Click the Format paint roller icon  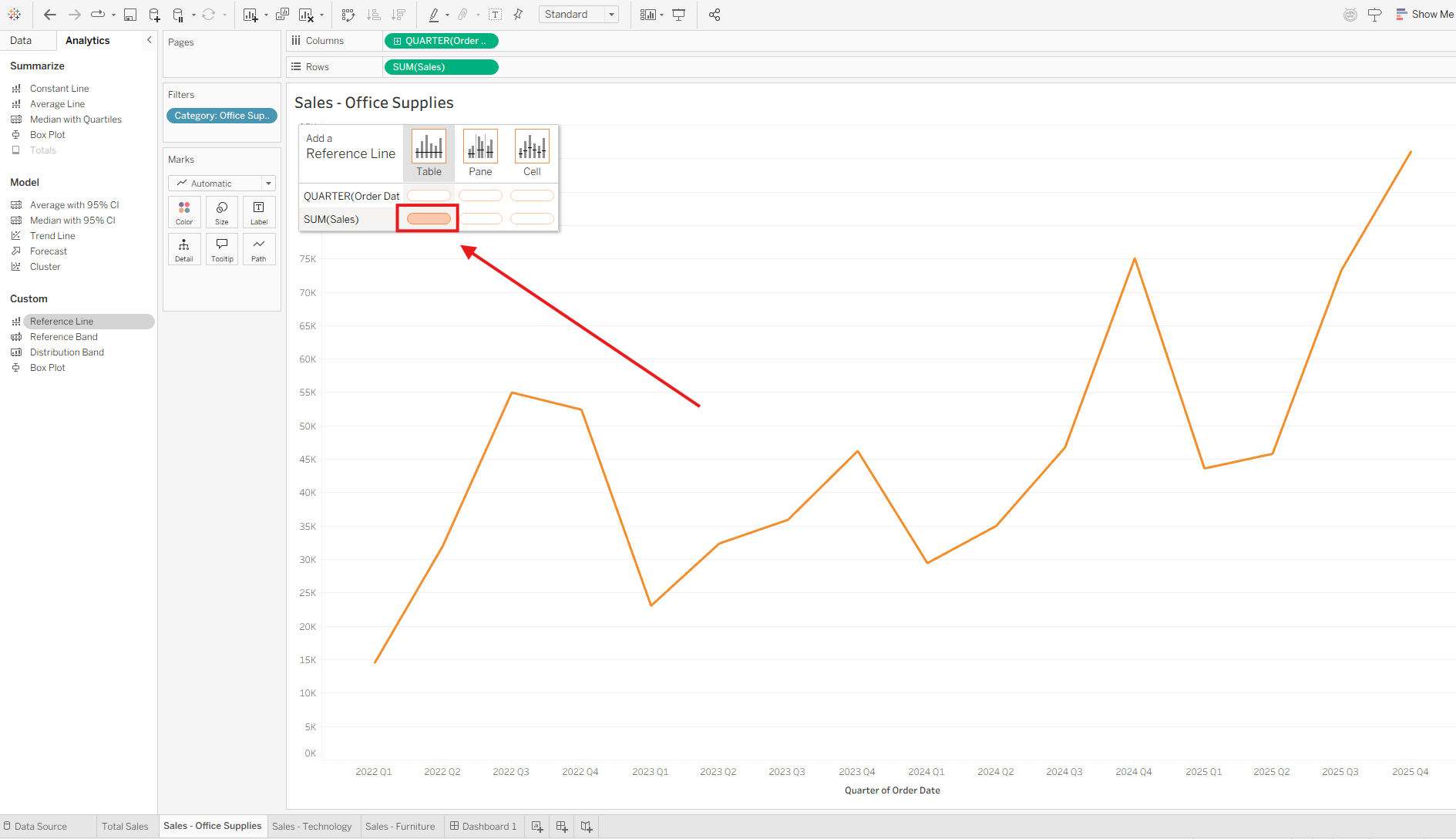pos(1374,15)
